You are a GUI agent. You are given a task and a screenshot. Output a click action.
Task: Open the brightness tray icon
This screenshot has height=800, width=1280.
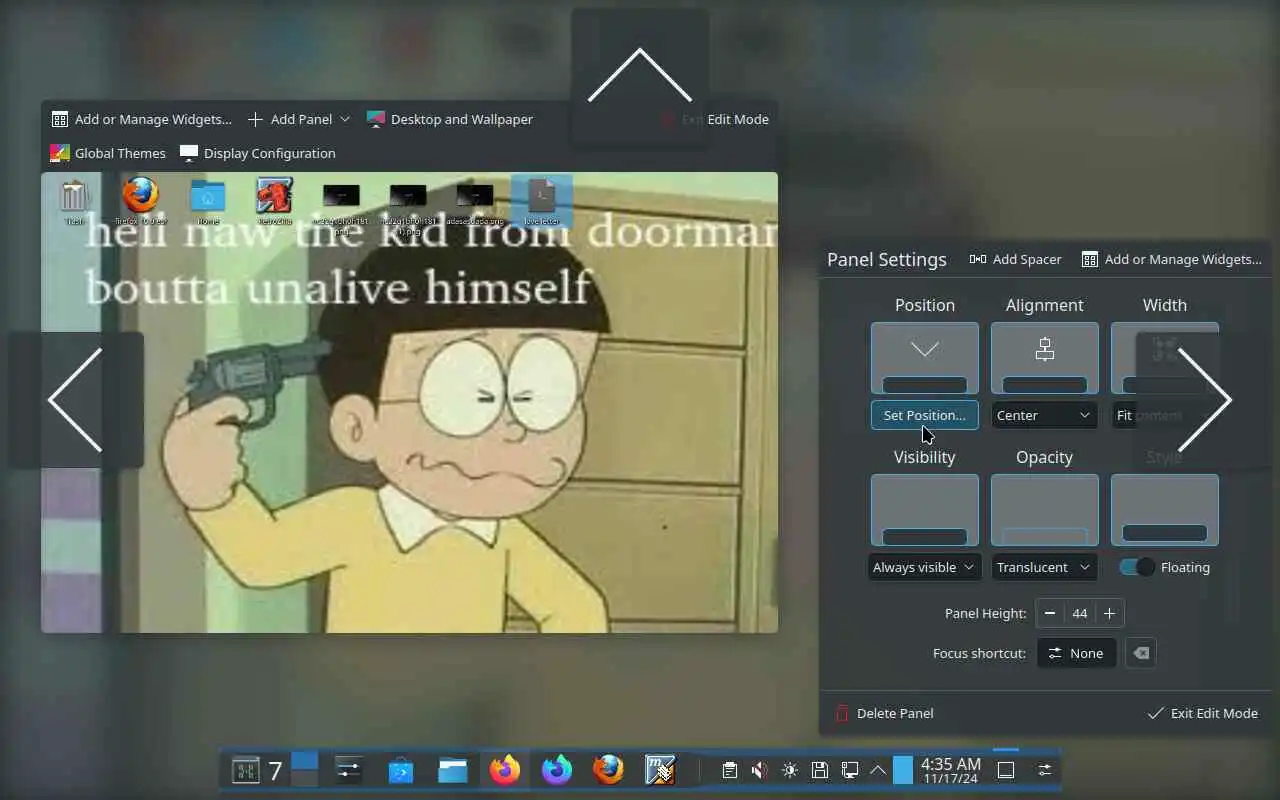coord(790,770)
